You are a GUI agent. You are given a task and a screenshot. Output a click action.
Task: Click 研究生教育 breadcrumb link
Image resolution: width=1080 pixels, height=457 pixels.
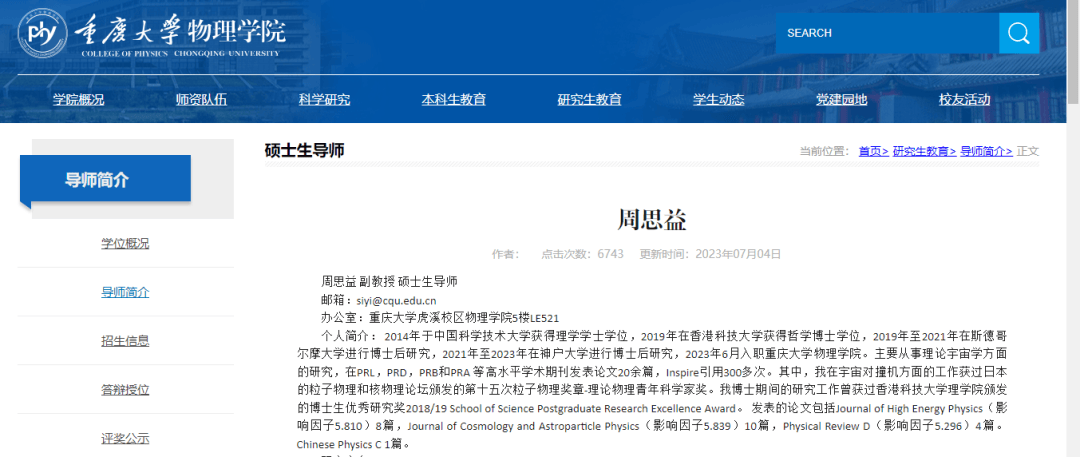click(x=924, y=151)
